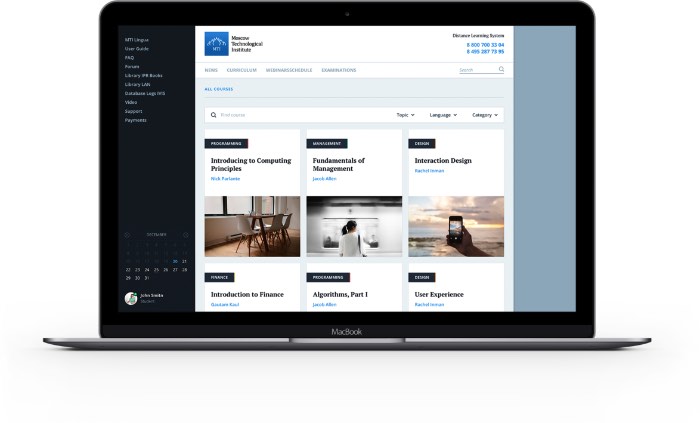Viewport: 700px width, 423px height.
Task: Click the search magnifier icon in the header
Action: point(501,70)
